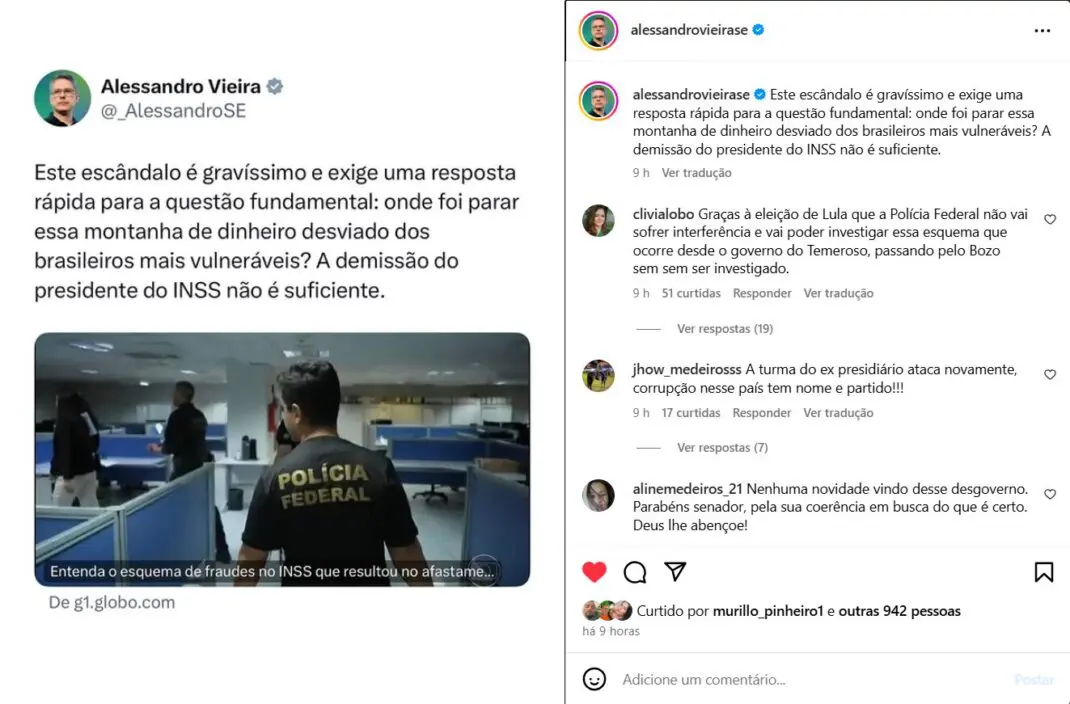Click Responder under clivialobo's comment
Image resolution: width=1070 pixels, height=704 pixels.
click(x=762, y=293)
